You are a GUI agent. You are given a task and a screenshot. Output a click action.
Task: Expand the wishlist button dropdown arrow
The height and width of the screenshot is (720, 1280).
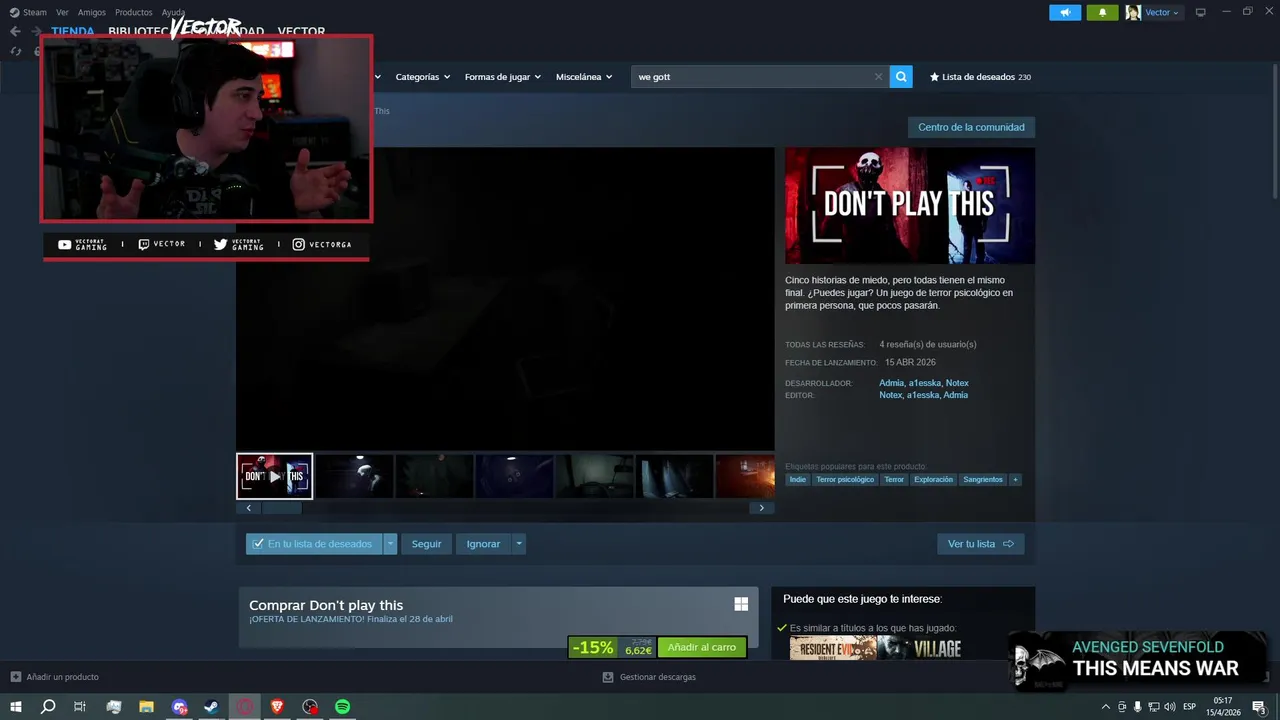(390, 544)
